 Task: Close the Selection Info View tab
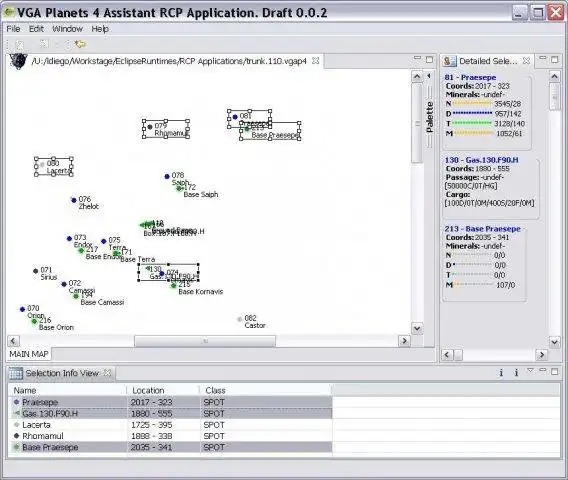tap(107, 372)
